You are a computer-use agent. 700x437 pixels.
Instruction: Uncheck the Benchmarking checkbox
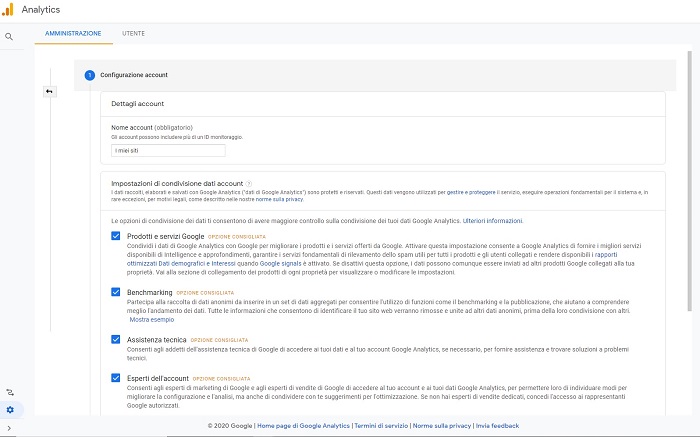tap(116, 292)
